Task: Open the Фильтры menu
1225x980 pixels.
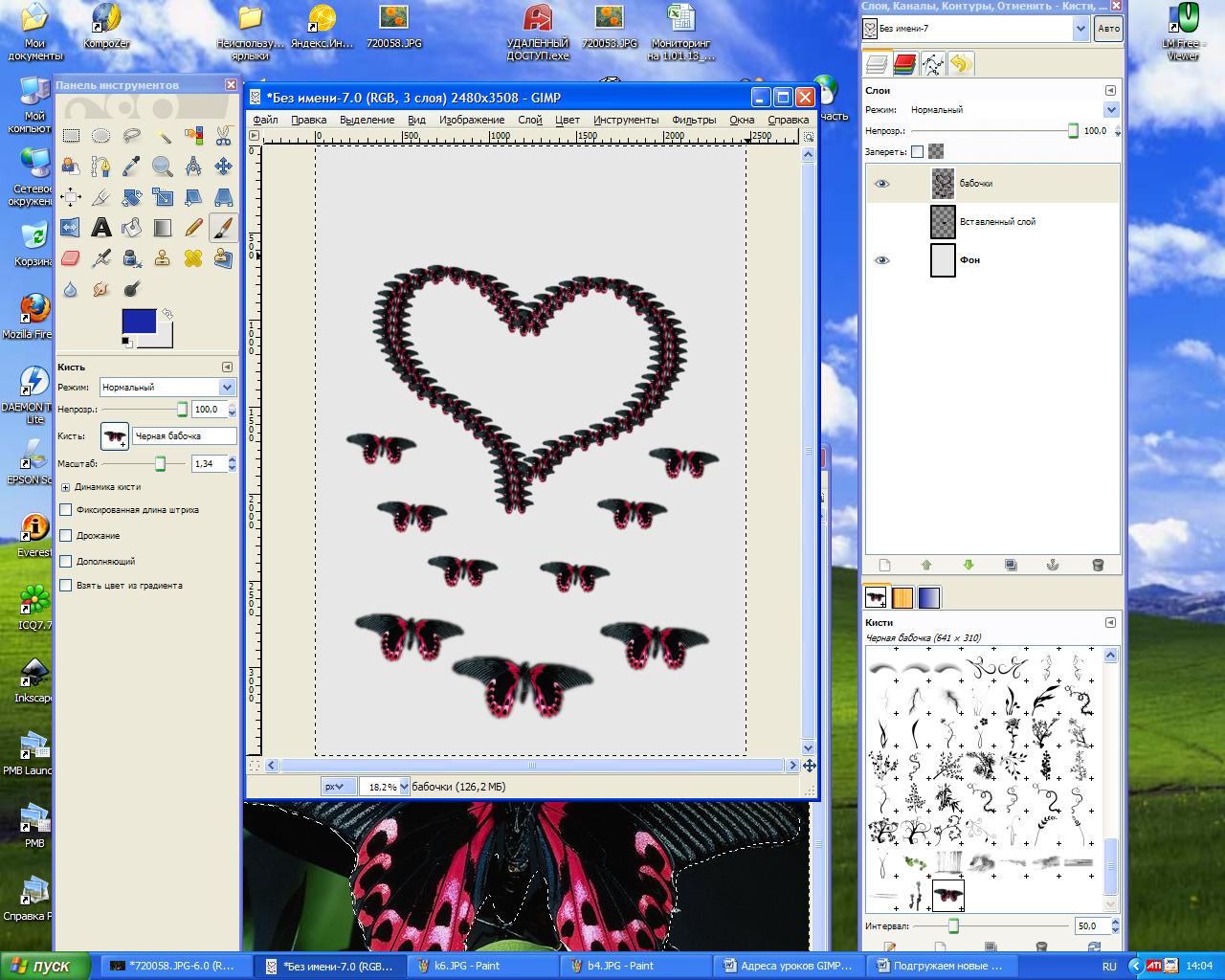Action: click(694, 120)
